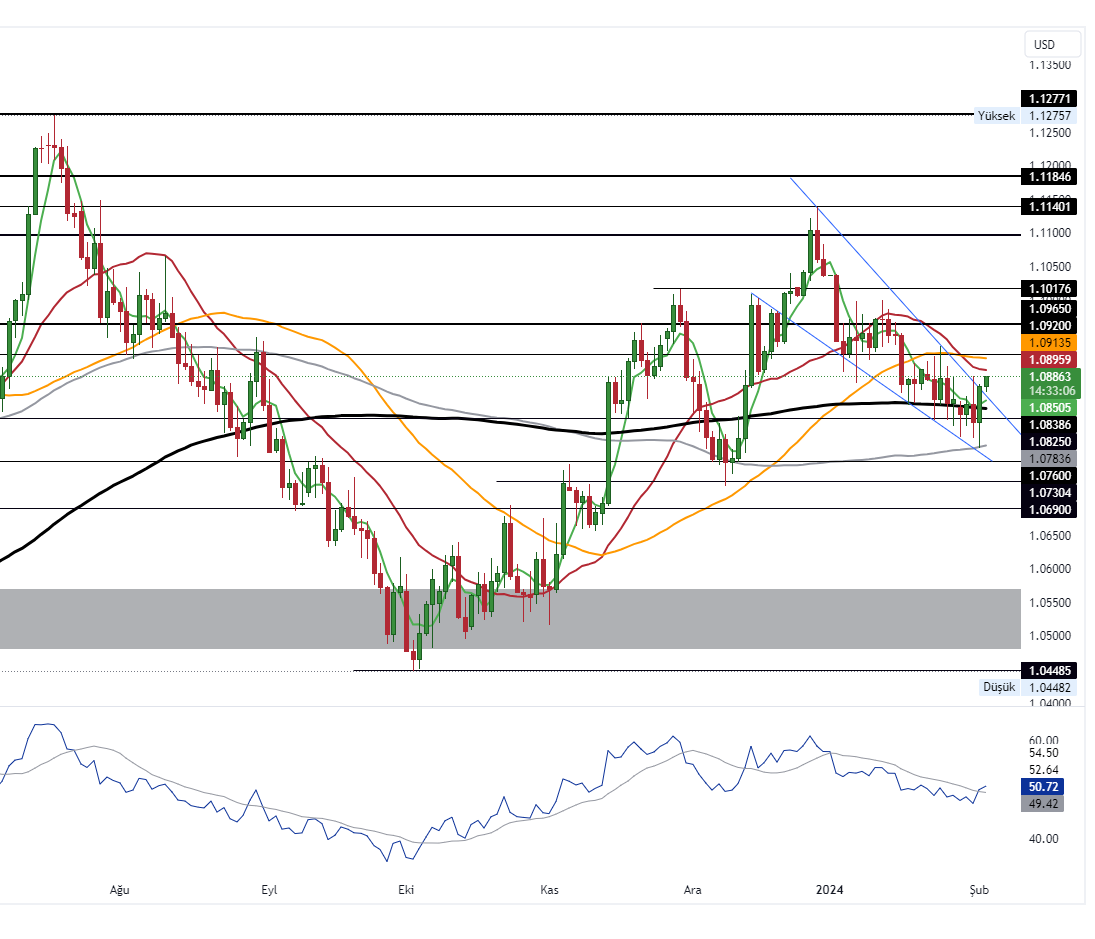
Task: Click the 1.12771 black price label
Action: click(x=1049, y=98)
